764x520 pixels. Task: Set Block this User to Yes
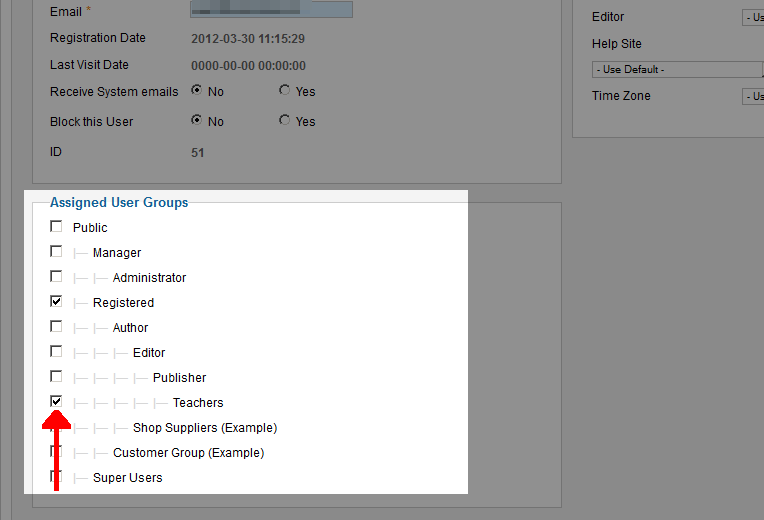285,121
